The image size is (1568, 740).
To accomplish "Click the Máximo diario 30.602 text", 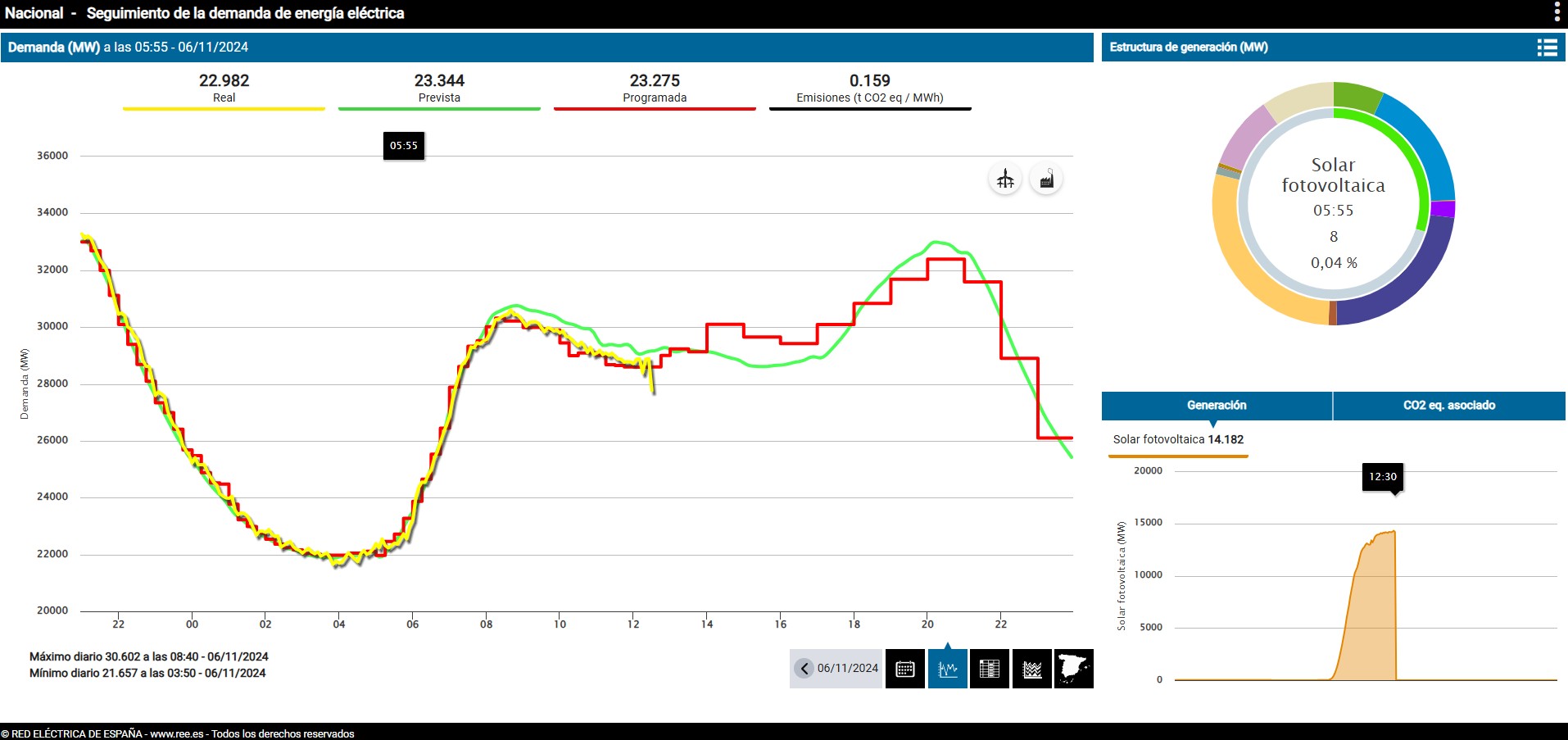I will [149, 656].
